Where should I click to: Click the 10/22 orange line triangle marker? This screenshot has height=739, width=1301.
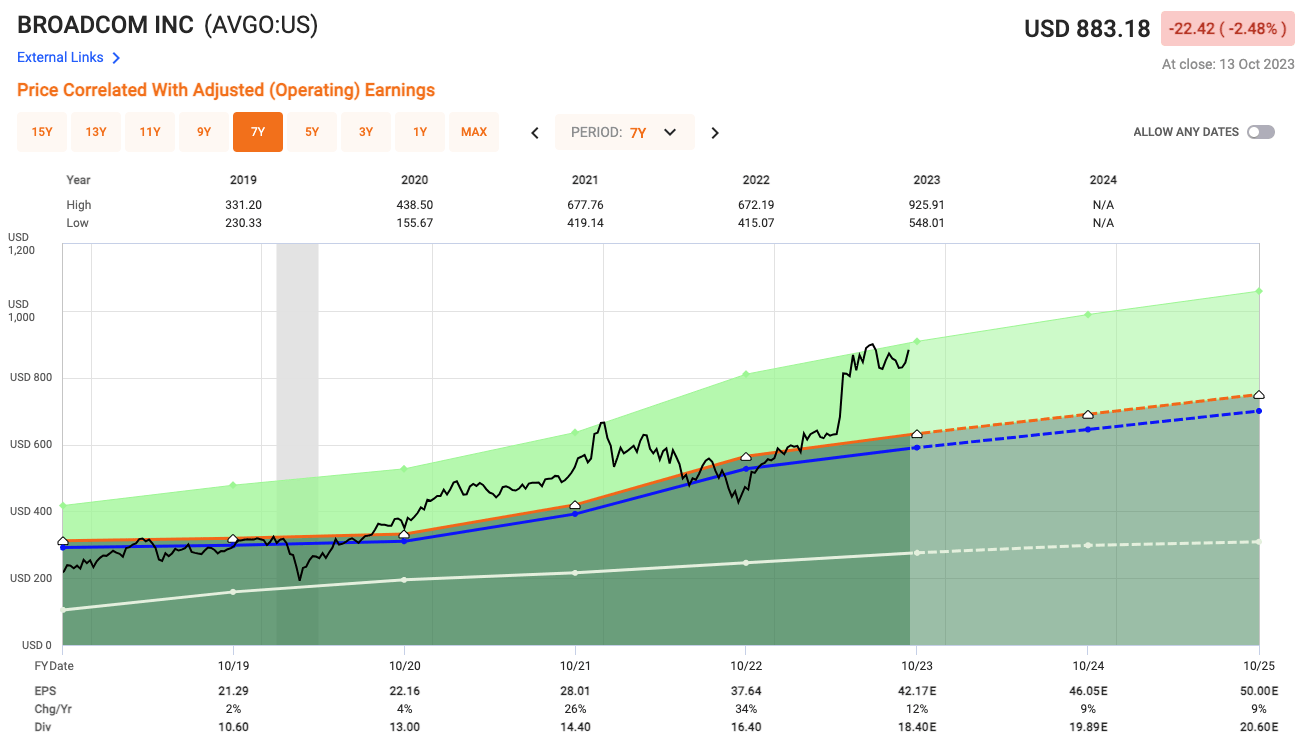coord(746,457)
